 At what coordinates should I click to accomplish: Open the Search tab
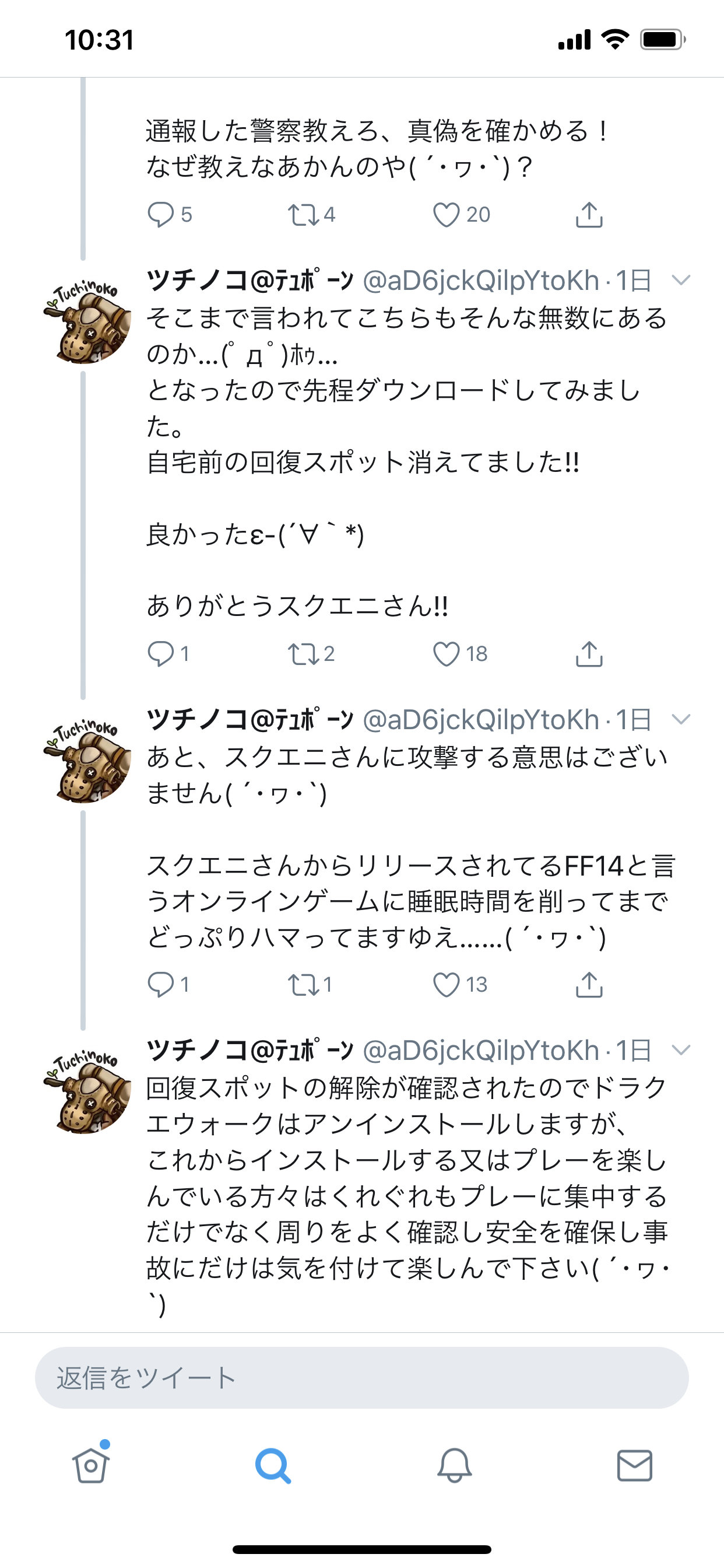click(x=272, y=1465)
